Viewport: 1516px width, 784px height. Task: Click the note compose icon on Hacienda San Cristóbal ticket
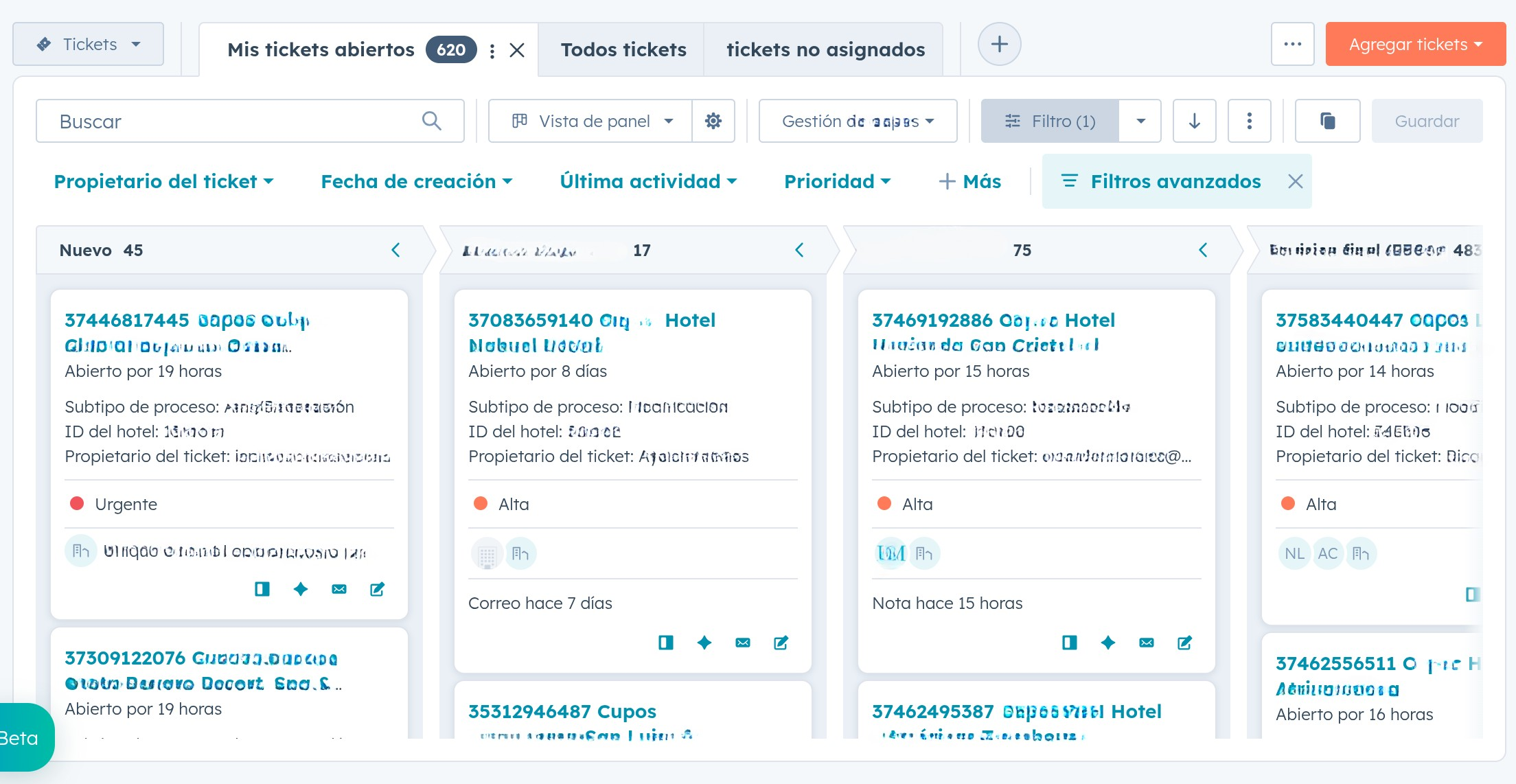[1184, 643]
